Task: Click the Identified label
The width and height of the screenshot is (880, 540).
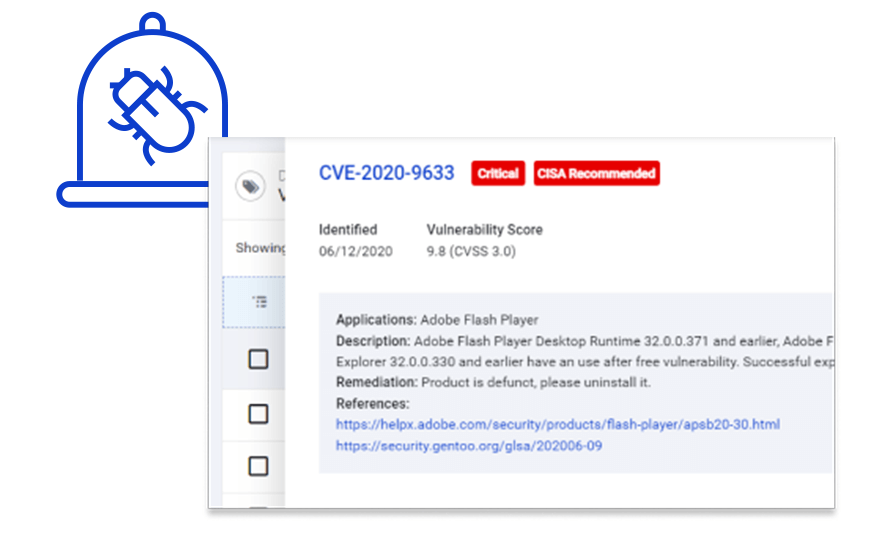Action: pyautogui.click(x=347, y=230)
